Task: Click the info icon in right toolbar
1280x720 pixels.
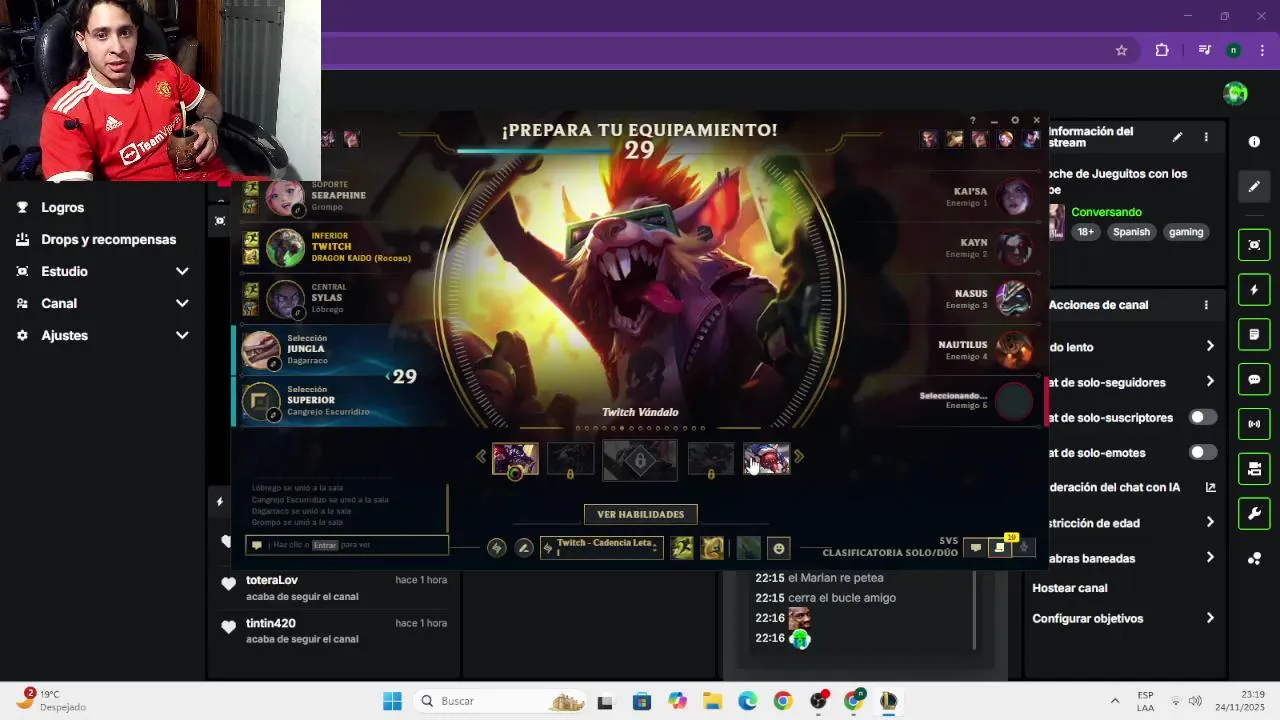Action: 1254,142
